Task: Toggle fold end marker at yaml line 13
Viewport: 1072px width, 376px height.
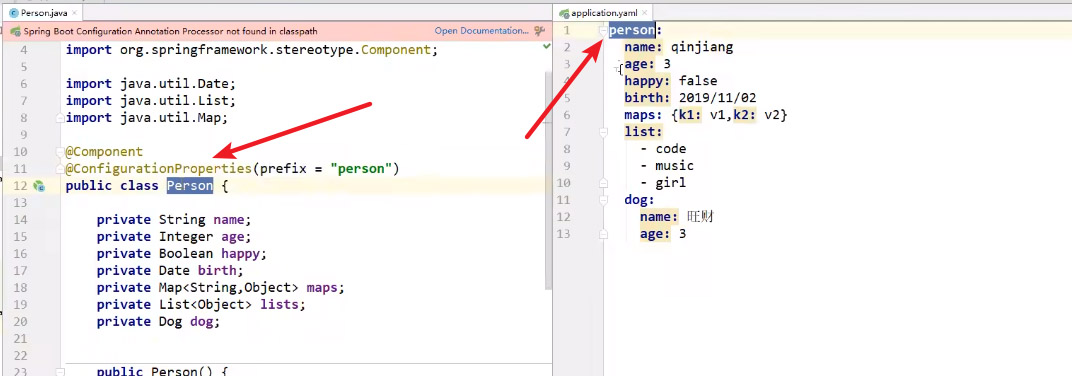Action: click(x=603, y=234)
